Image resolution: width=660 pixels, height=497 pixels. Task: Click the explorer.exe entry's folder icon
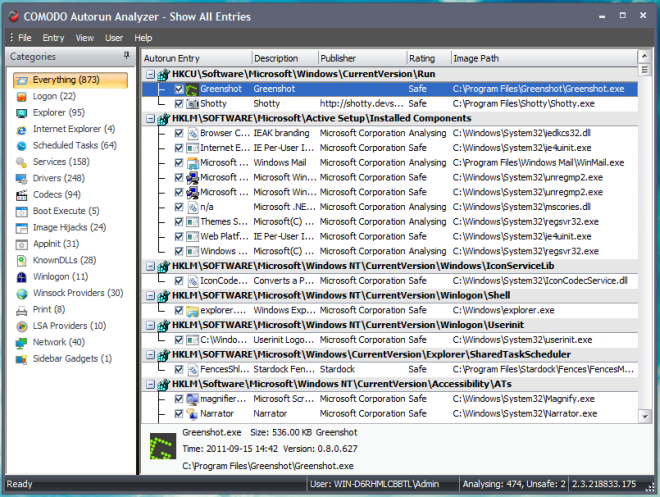pyautogui.click(x=192, y=311)
